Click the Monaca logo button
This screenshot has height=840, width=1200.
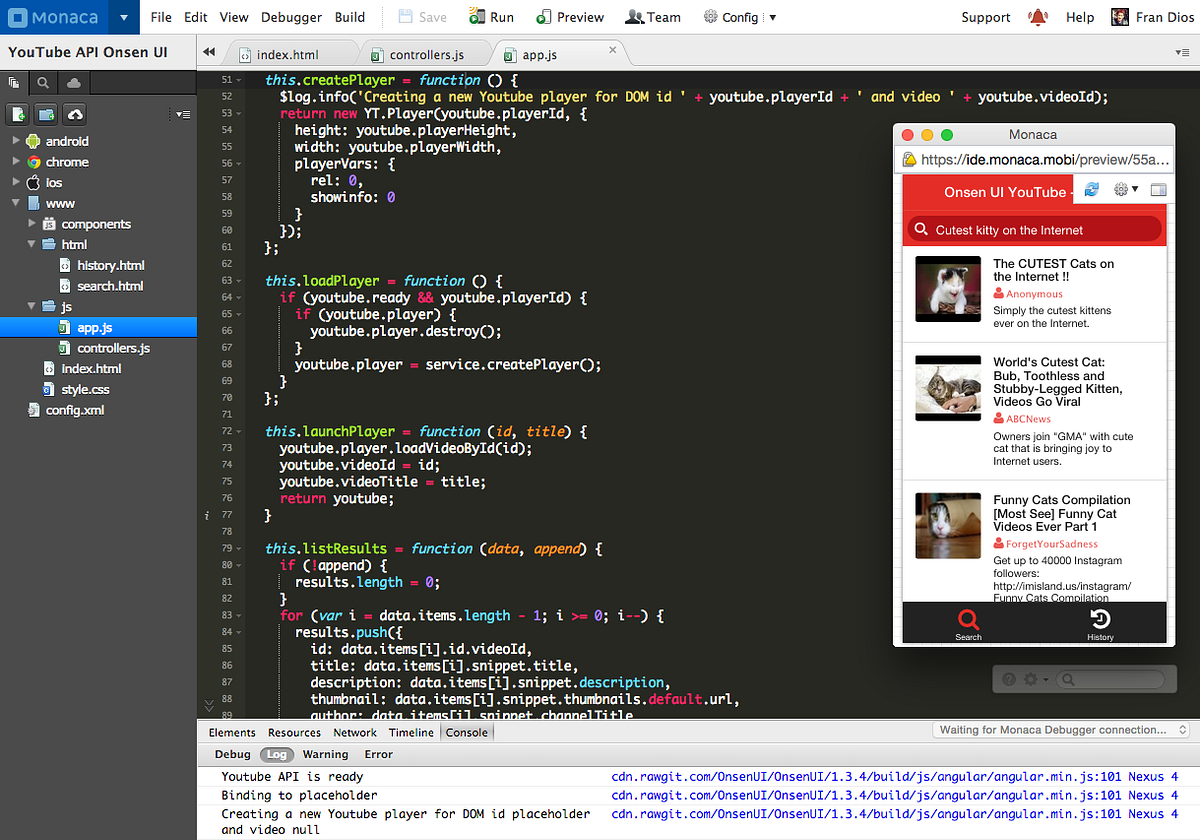(x=53, y=17)
